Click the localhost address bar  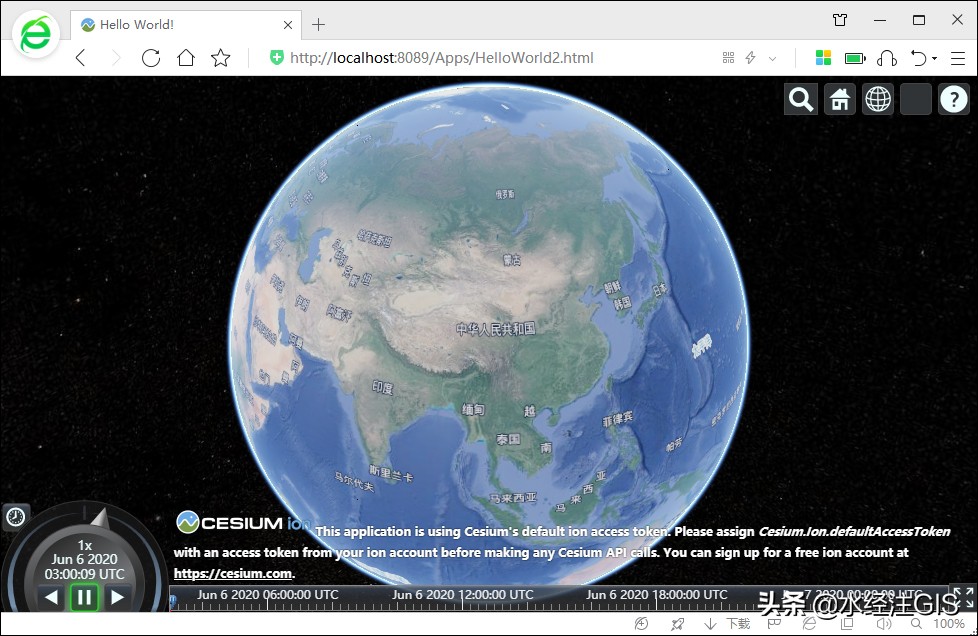pyautogui.click(x=442, y=58)
